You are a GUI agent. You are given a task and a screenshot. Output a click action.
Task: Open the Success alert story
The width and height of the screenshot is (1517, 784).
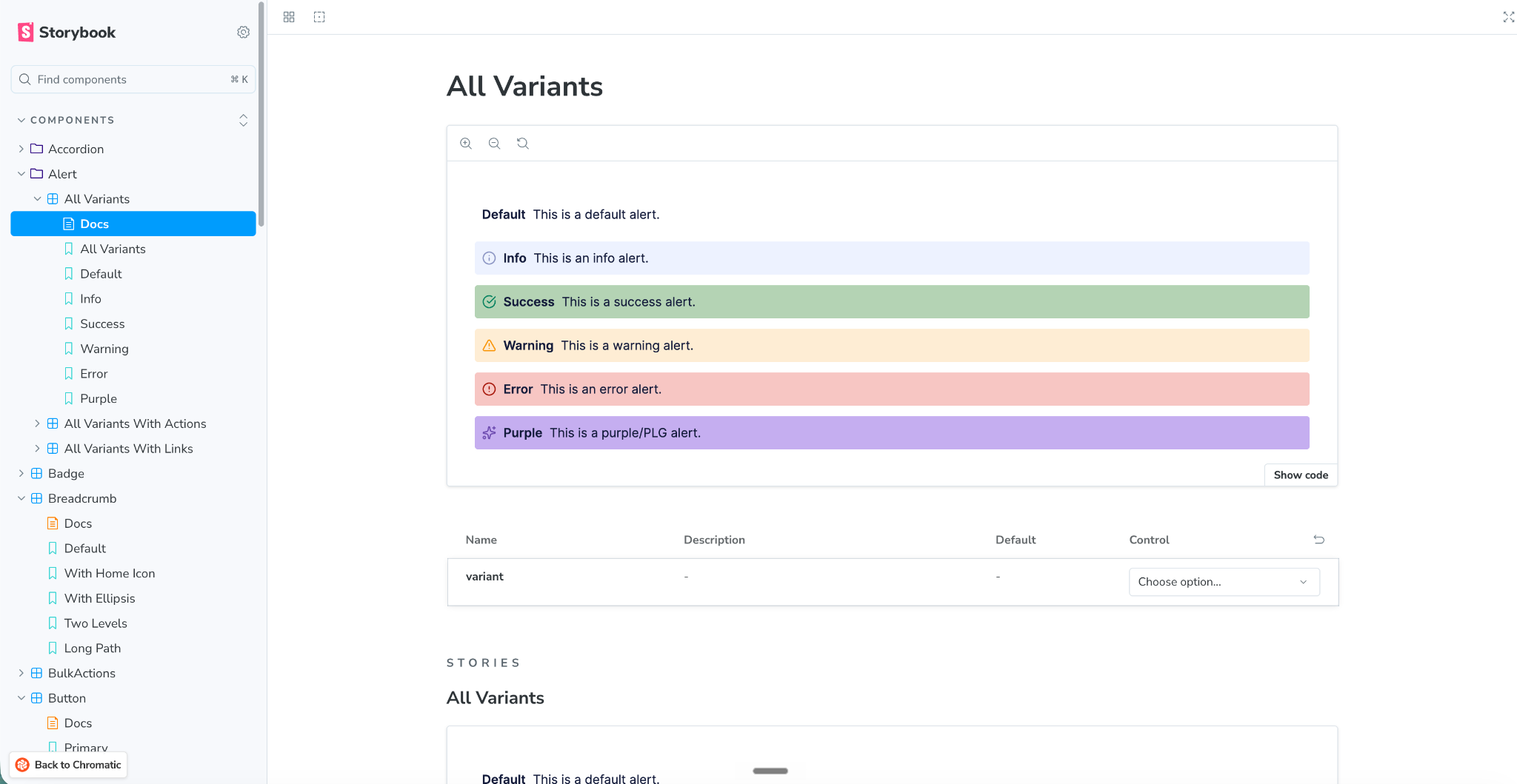(x=102, y=324)
